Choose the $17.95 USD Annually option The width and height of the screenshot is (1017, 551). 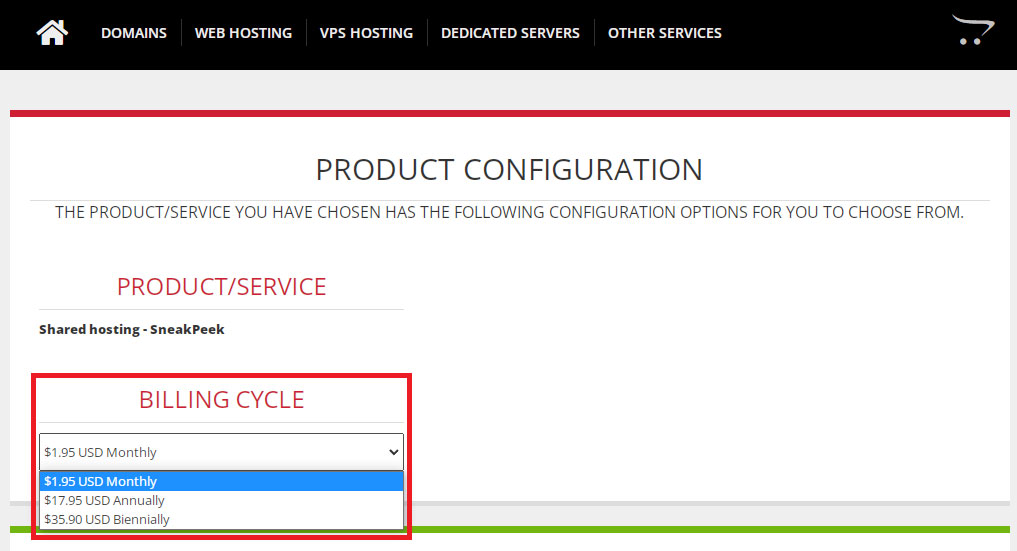(x=221, y=500)
